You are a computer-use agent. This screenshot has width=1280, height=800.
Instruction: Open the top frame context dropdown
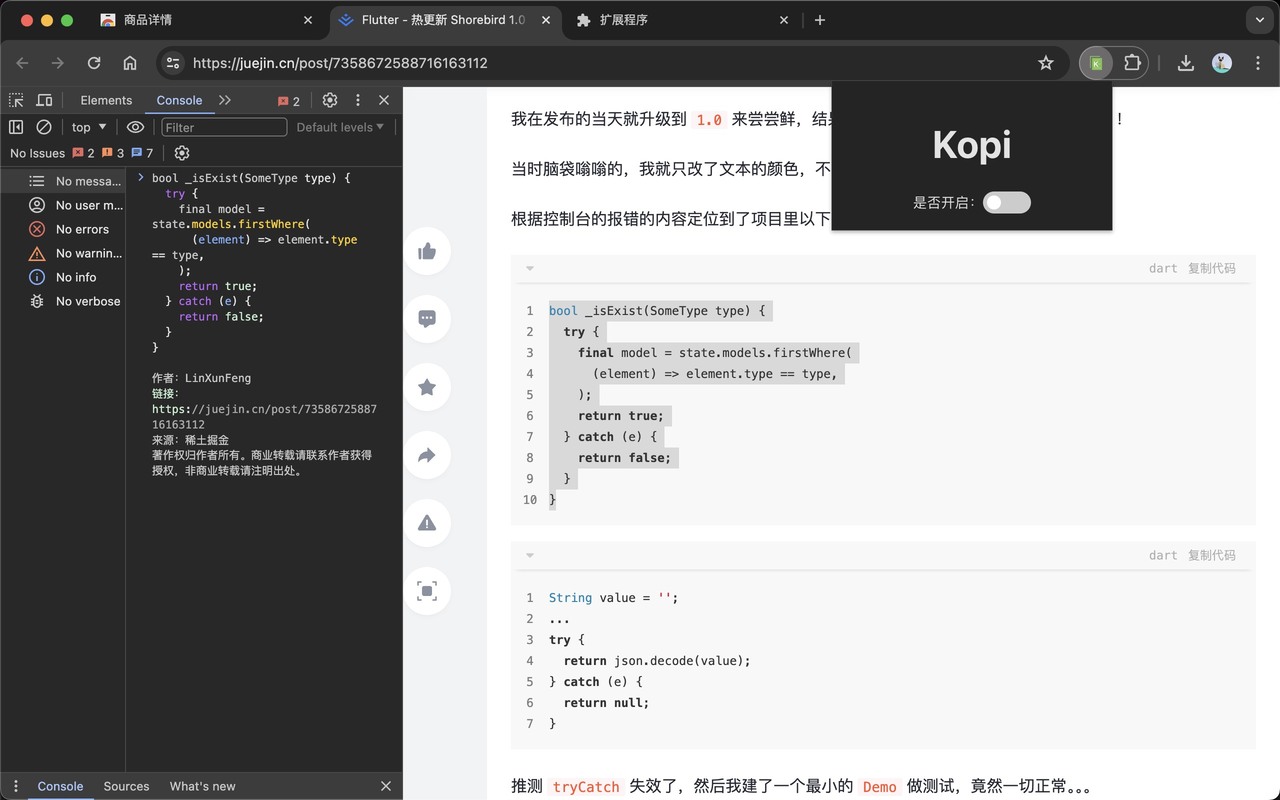pyautogui.click(x=86, y=127)
